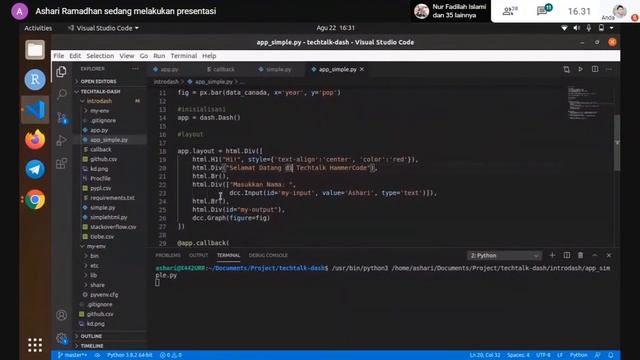
Task: Open the Selection menu
Action: 100,56
